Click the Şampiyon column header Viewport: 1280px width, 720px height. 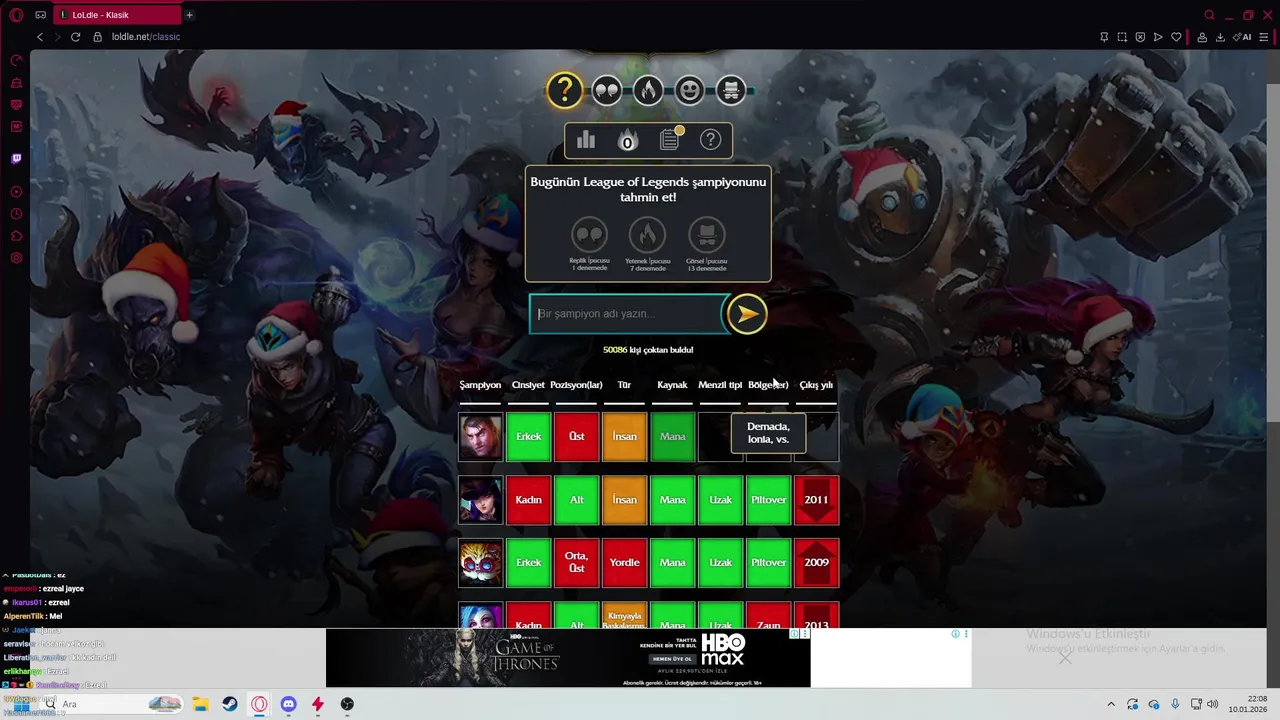pos(480,385)
